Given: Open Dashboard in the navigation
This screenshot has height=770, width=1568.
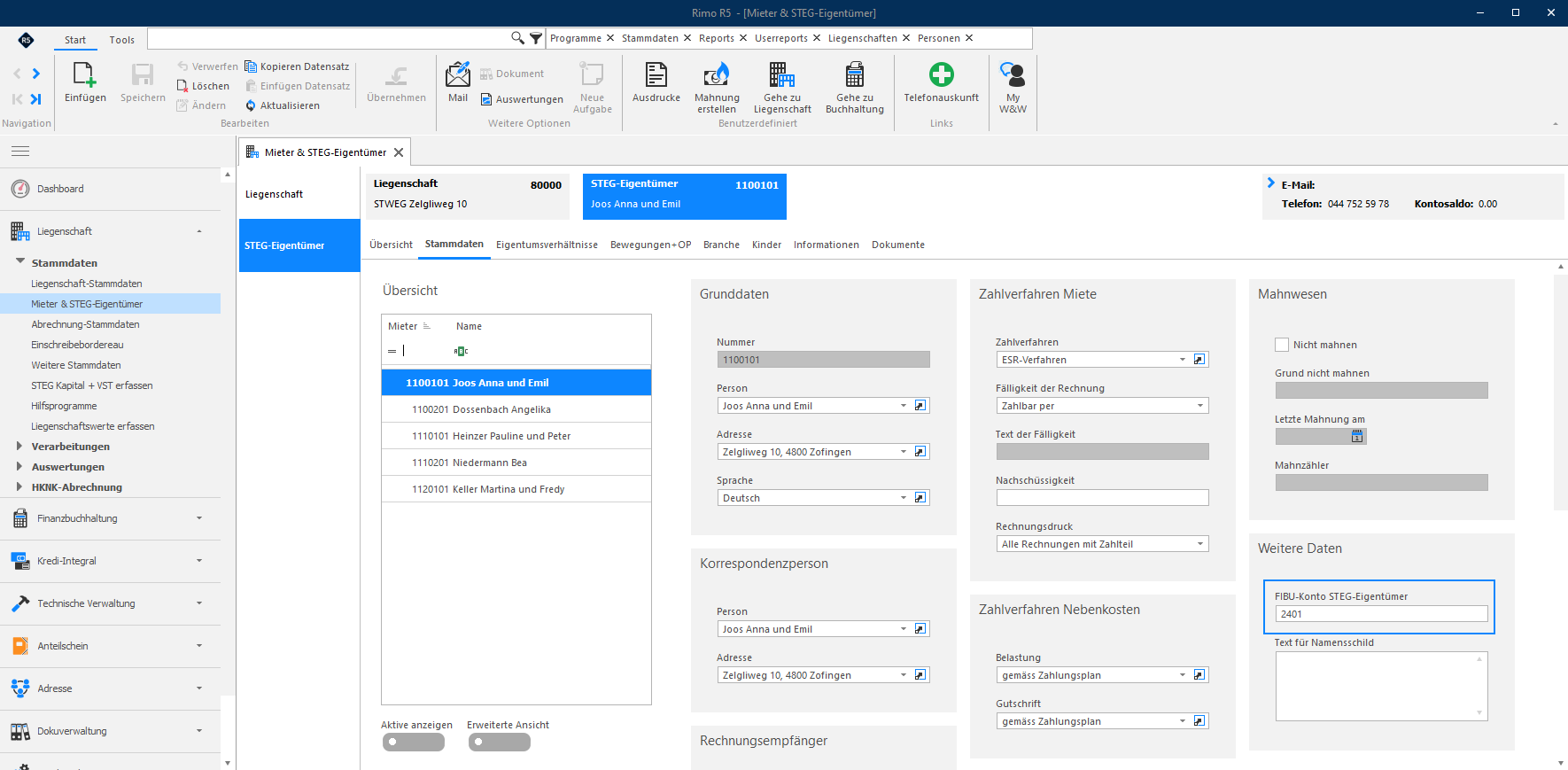Looking at the screenshot, I should [x=60, y=189].
